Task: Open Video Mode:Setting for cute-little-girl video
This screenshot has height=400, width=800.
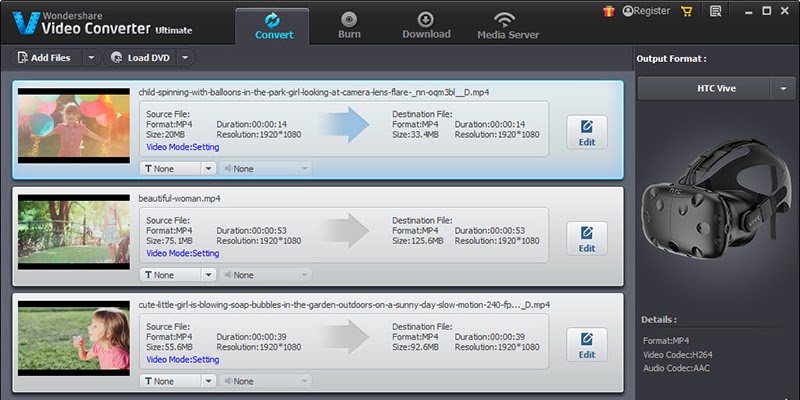Action: point(183,359)
